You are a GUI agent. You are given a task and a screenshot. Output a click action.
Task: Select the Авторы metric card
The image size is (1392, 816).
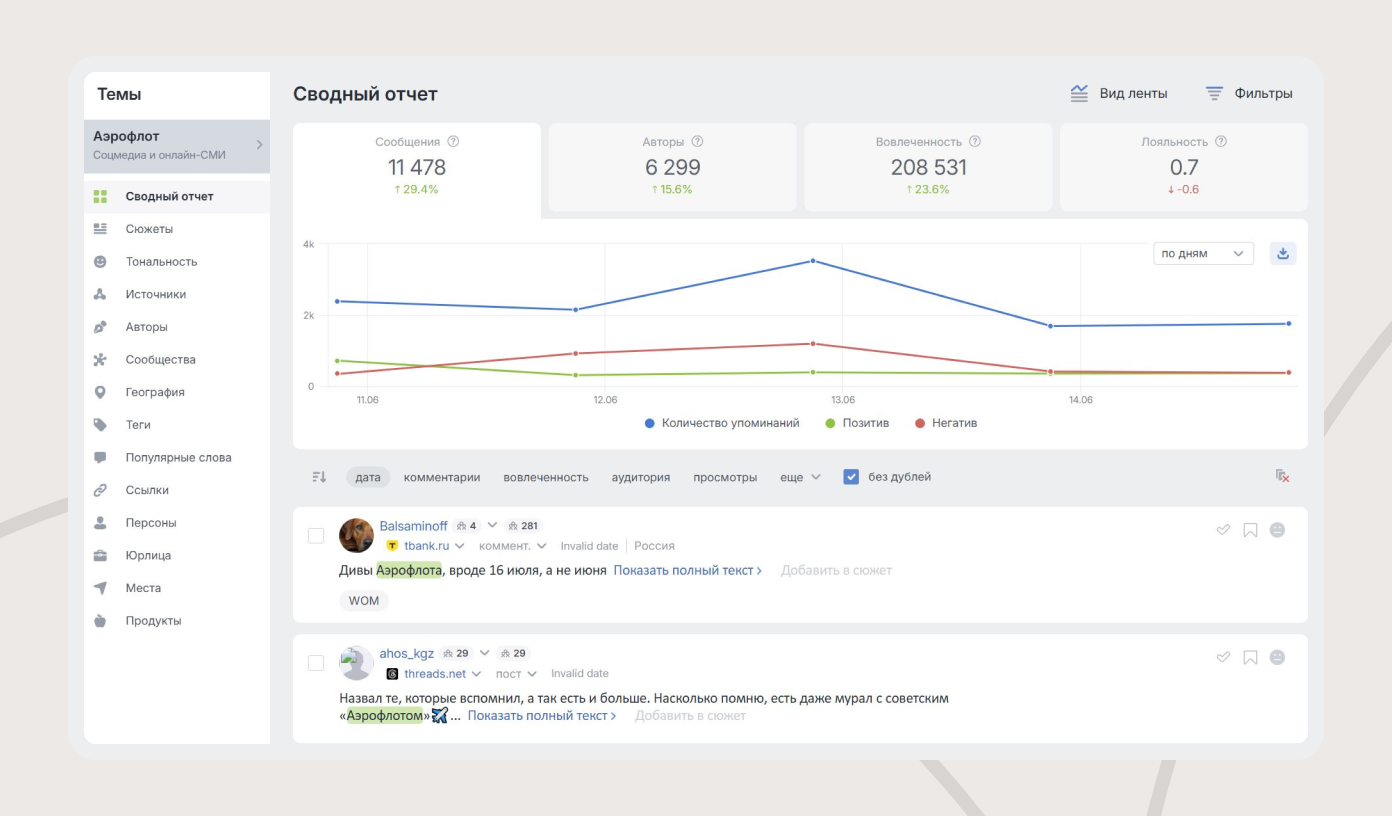coord(672,167)
